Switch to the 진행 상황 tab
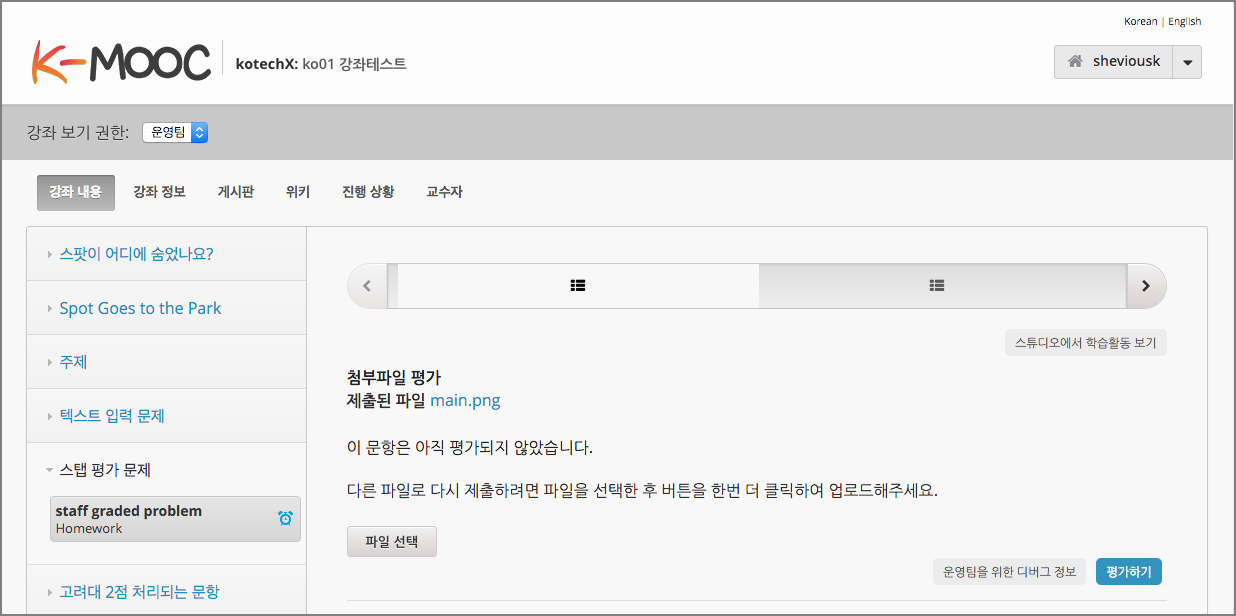1236x616 pixels. 368,192
